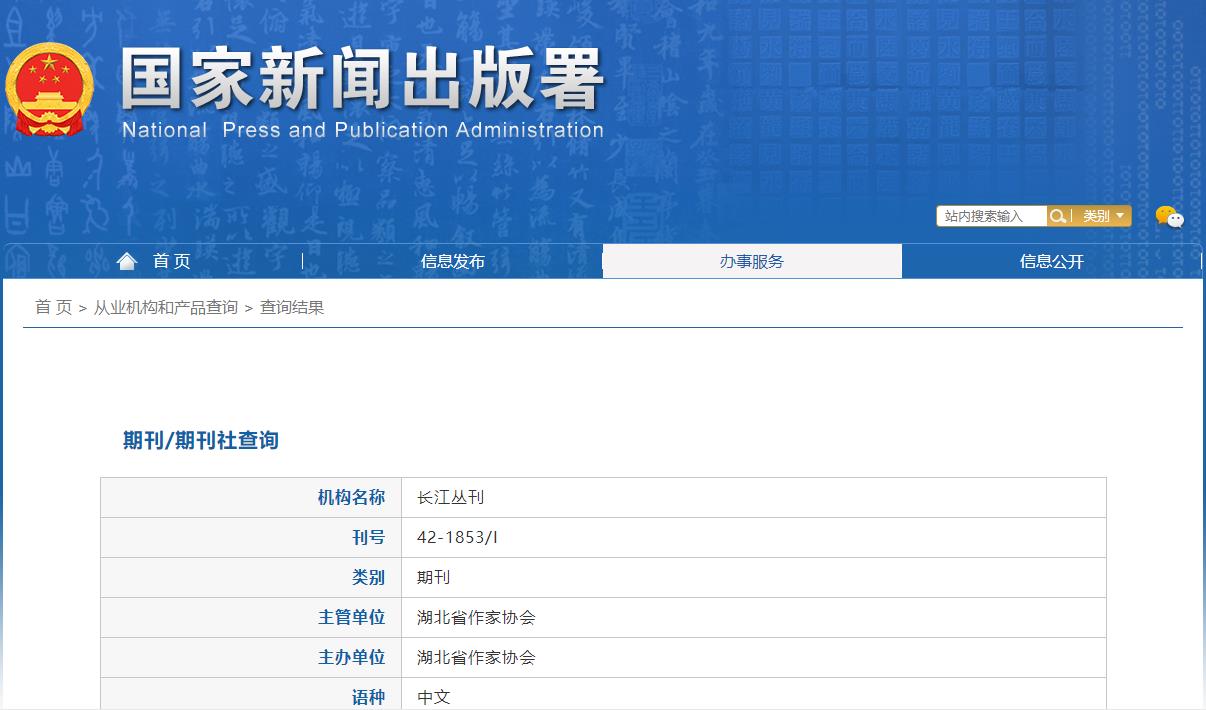
Task: Switch to the 办事服务 tab
Action: (751, 260)
